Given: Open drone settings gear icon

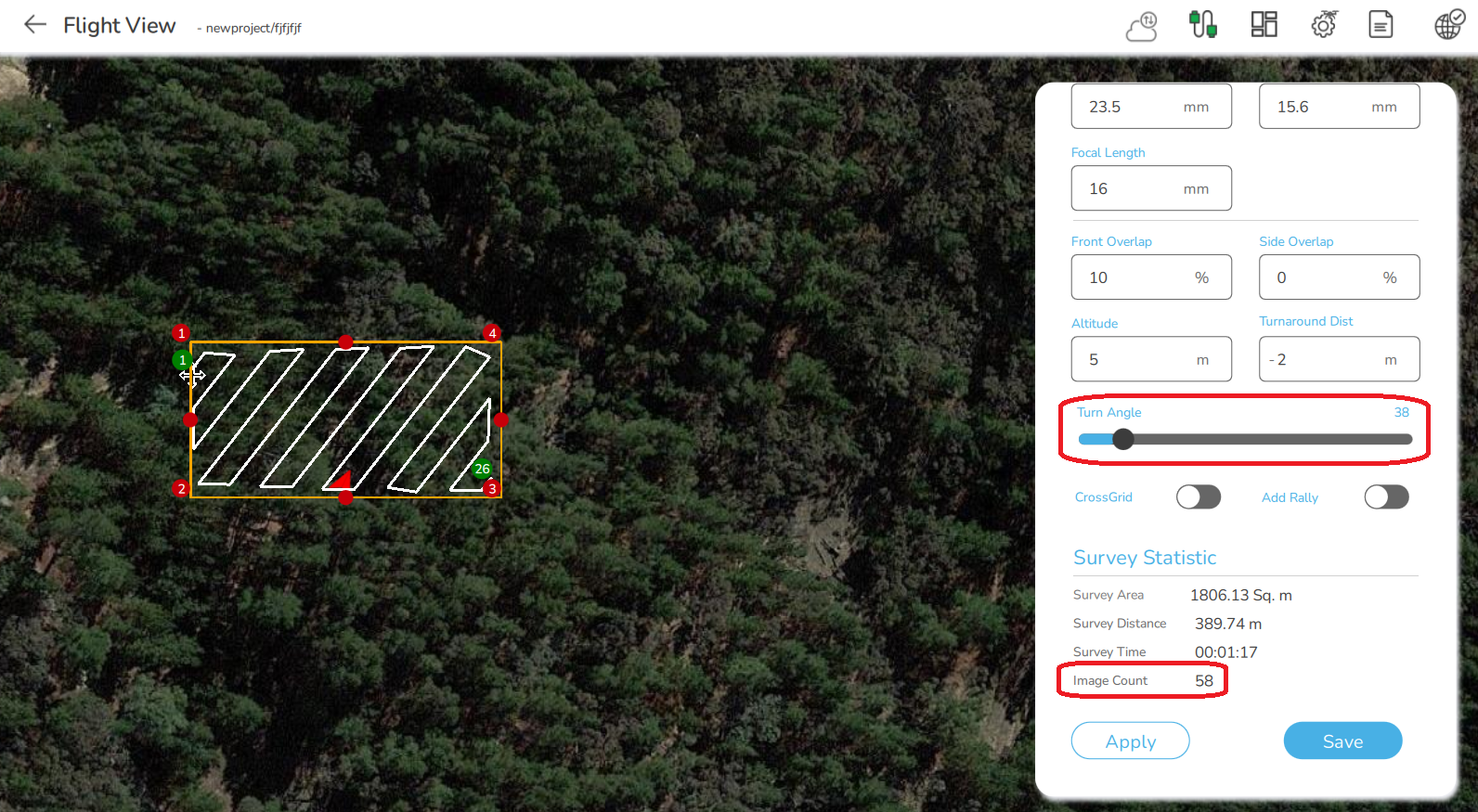Looking at the screenshot, I should (1325, 24).
